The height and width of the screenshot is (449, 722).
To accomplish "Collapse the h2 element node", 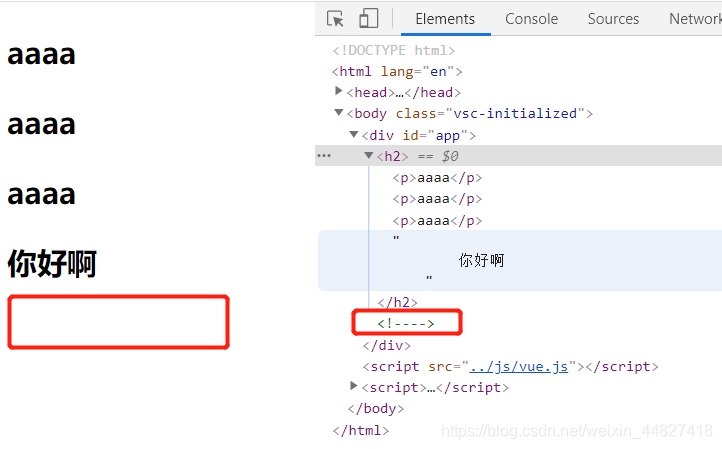I will (368, 156).
